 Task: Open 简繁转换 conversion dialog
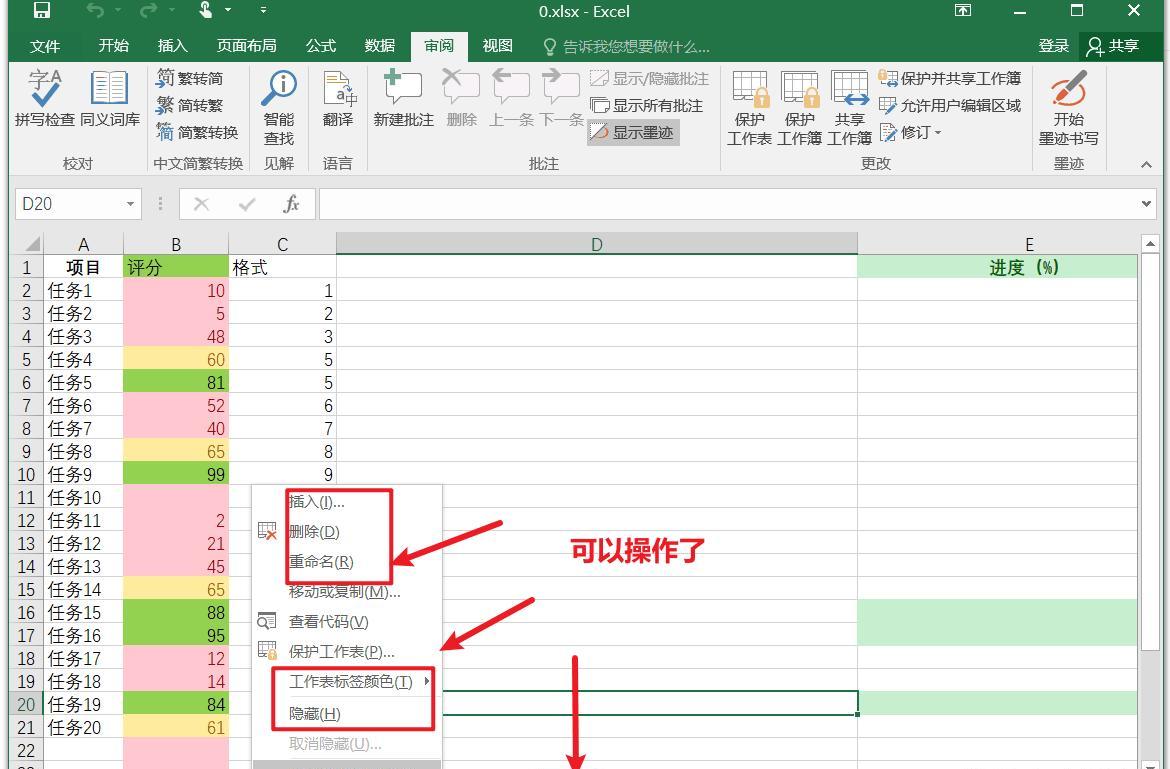pos(197,132)
